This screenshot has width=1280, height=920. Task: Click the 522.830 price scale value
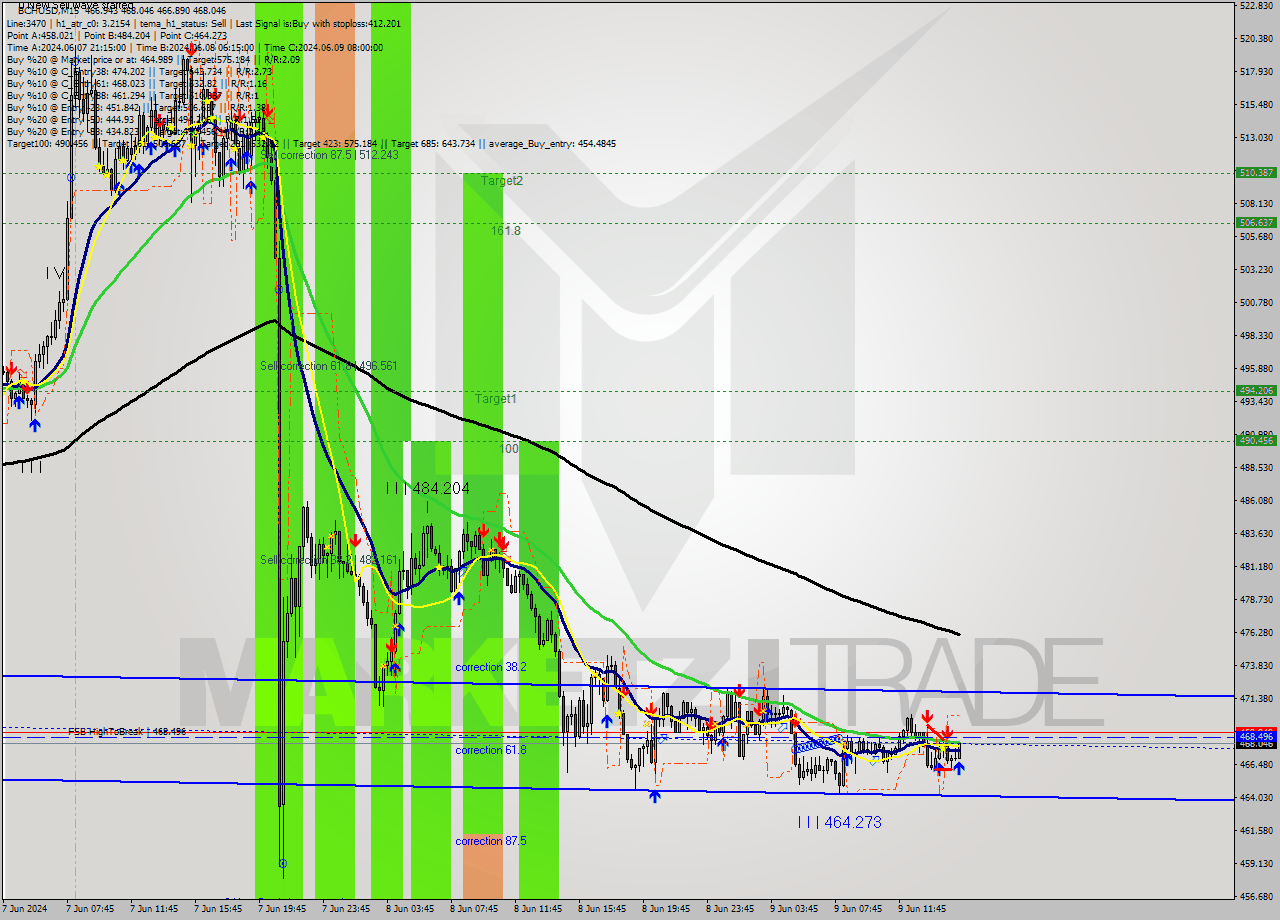[x=1256, y=5]
